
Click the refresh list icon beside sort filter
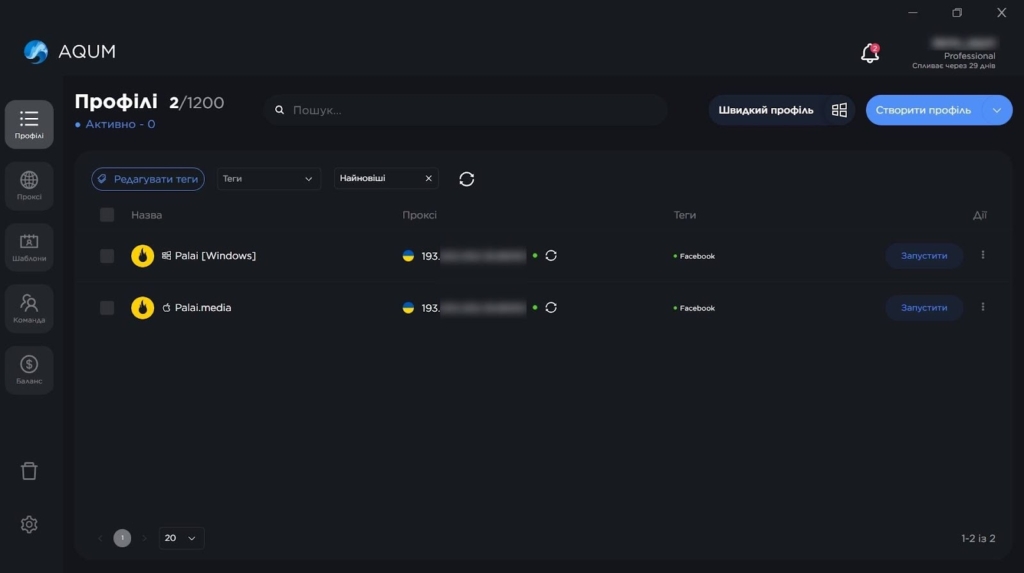point(466,179)
